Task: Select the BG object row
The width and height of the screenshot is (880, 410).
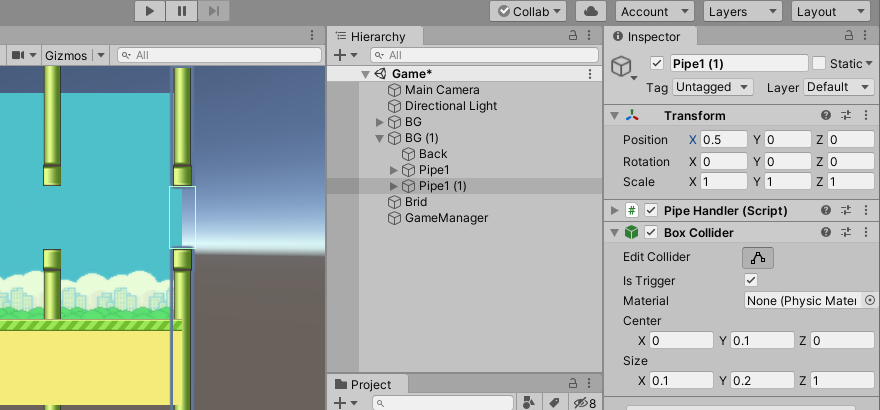Action: point(413,122)
